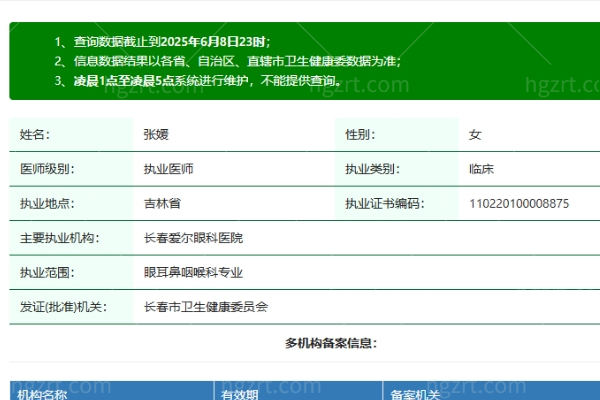
Task: Click the 临床 category value
Action: [481, 169]
